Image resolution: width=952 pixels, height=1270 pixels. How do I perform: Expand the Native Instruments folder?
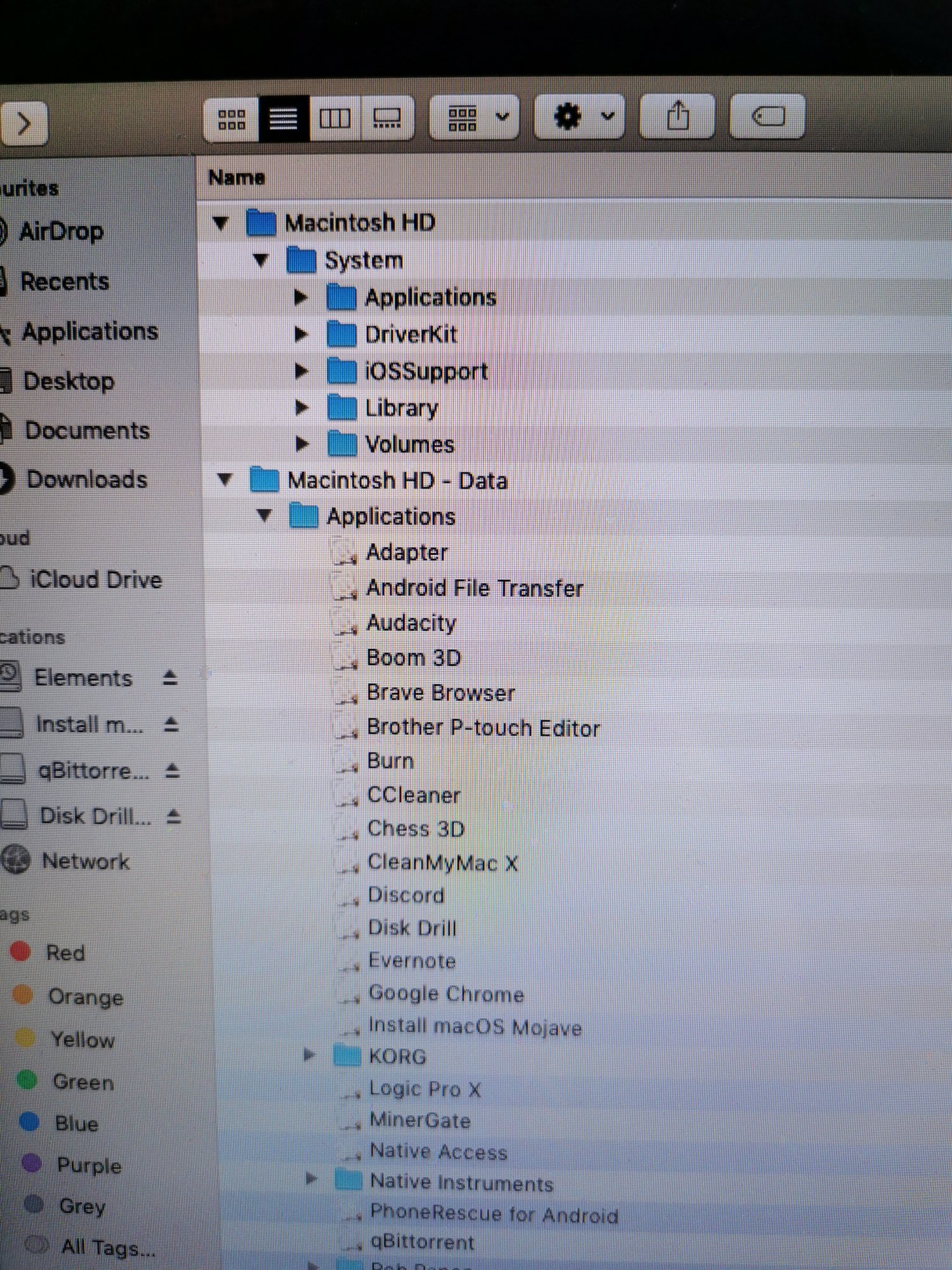tap(311, 1179)
